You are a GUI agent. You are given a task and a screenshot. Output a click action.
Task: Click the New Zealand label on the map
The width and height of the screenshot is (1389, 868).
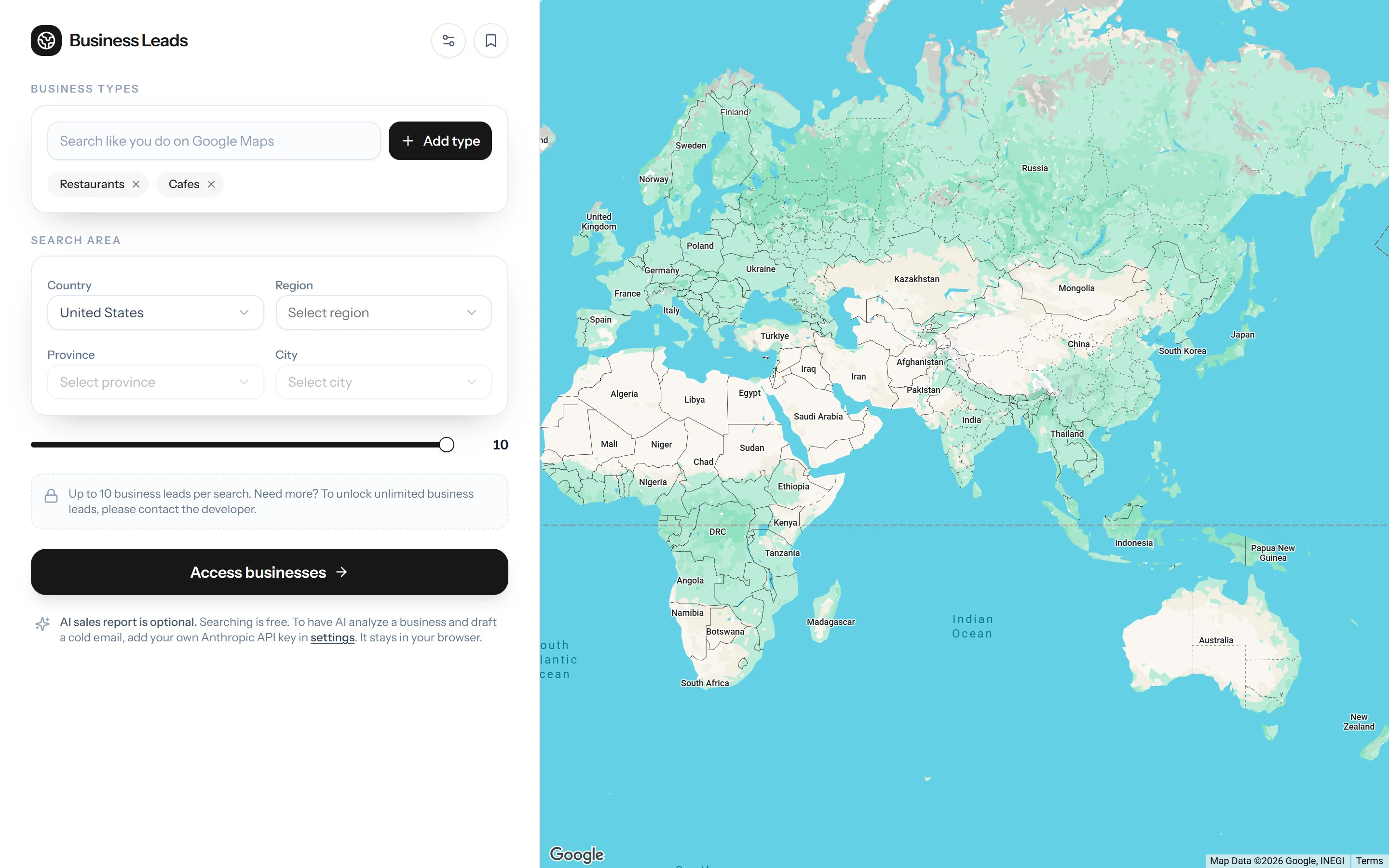pos(1359,721)
